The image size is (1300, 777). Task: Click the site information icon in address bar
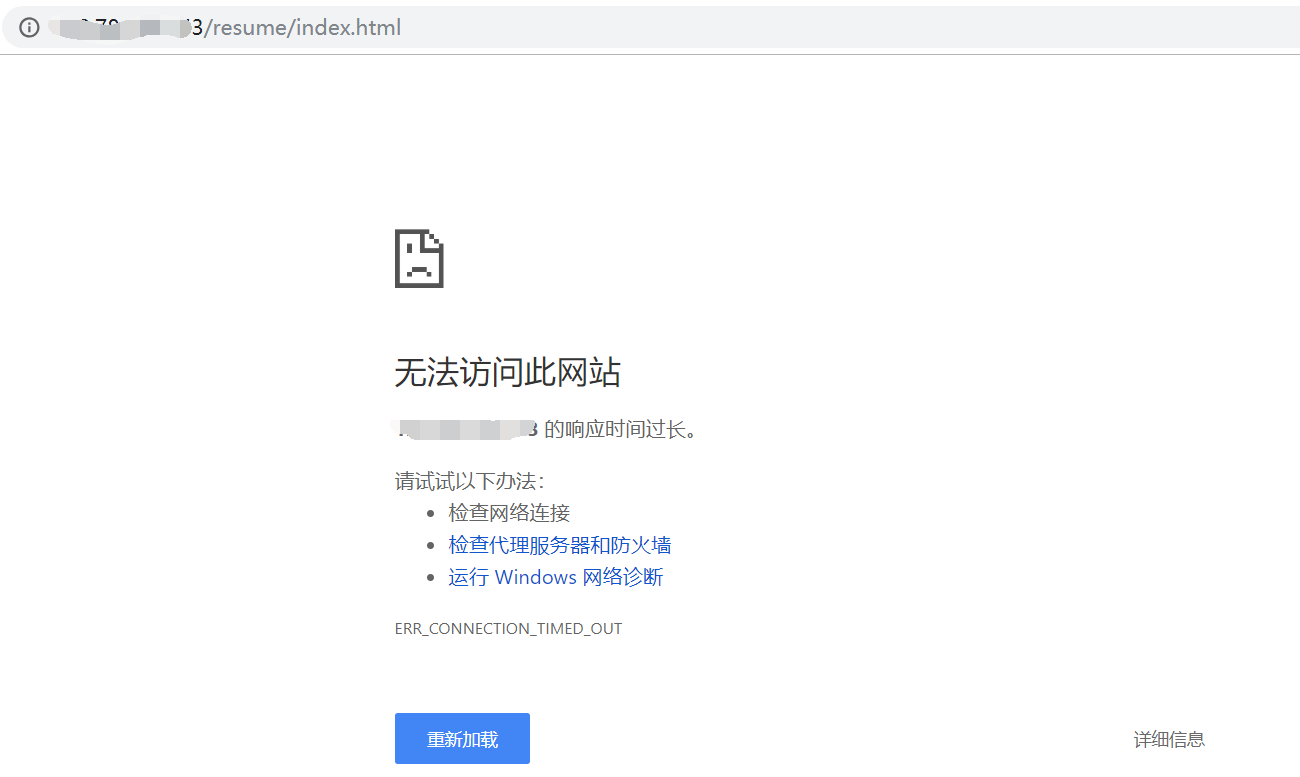tap(28, 27)
